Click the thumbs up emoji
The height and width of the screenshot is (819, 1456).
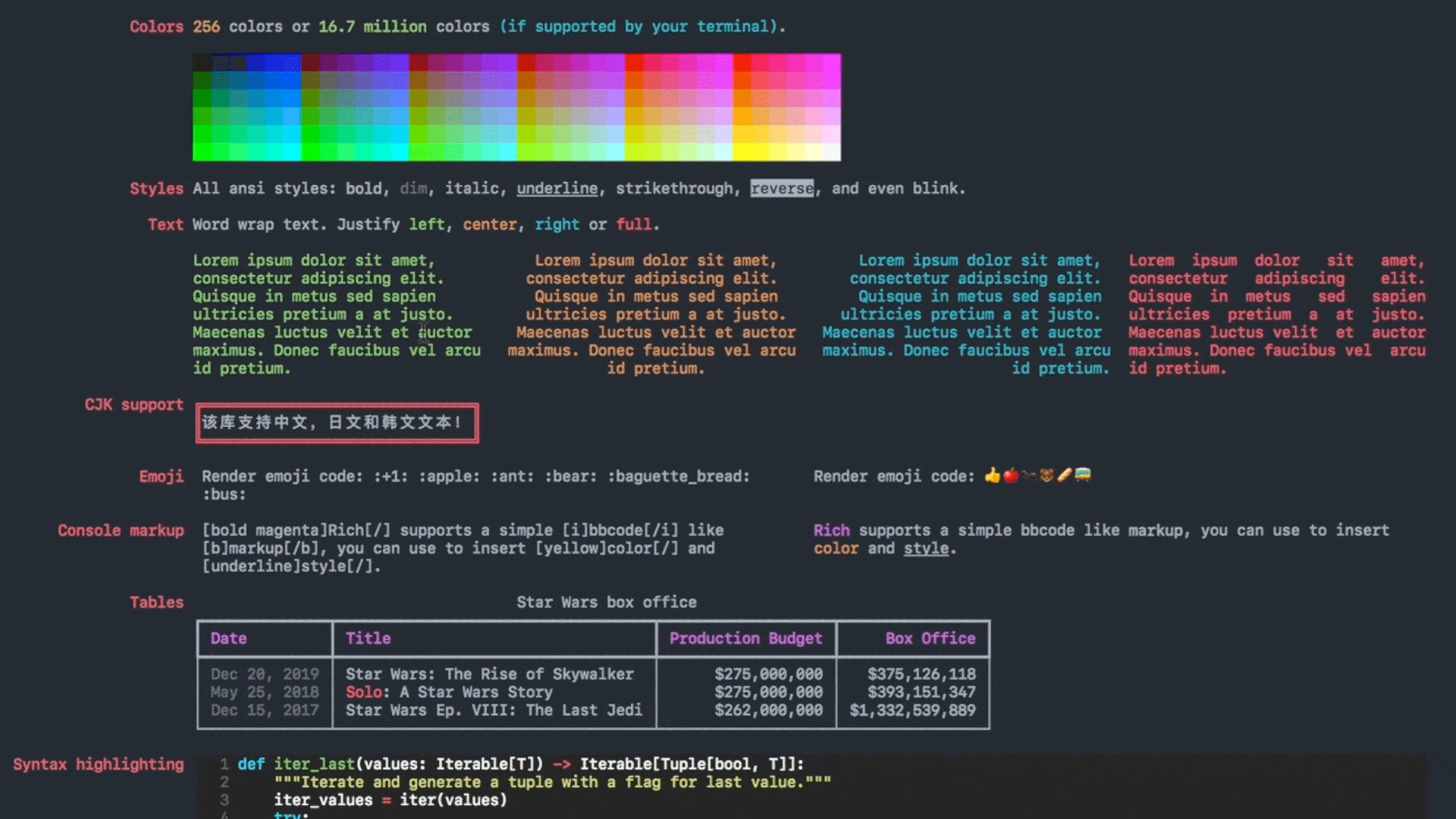(992, 475)
